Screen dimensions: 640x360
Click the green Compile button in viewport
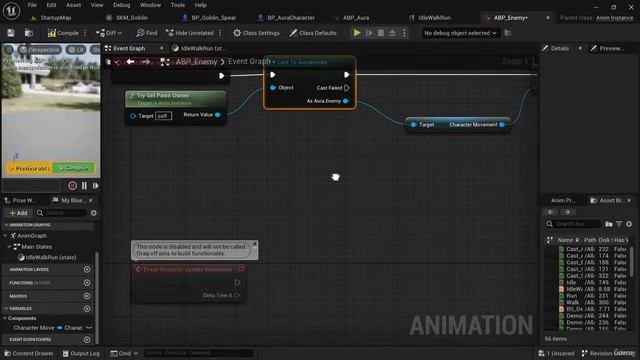pyautogui.click(x=74, y=168)
